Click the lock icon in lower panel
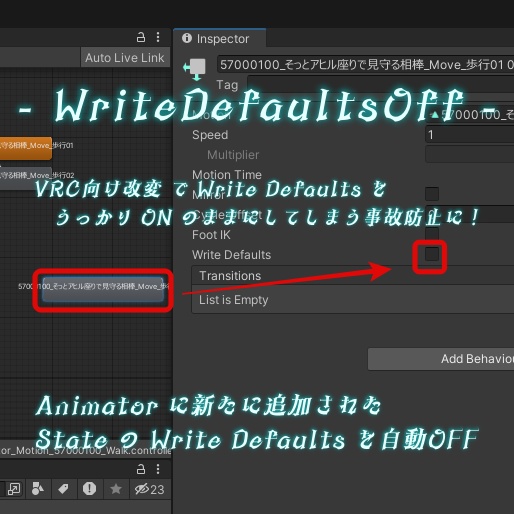The height and width of the screenshot is (514, 514). pos(141,469)
